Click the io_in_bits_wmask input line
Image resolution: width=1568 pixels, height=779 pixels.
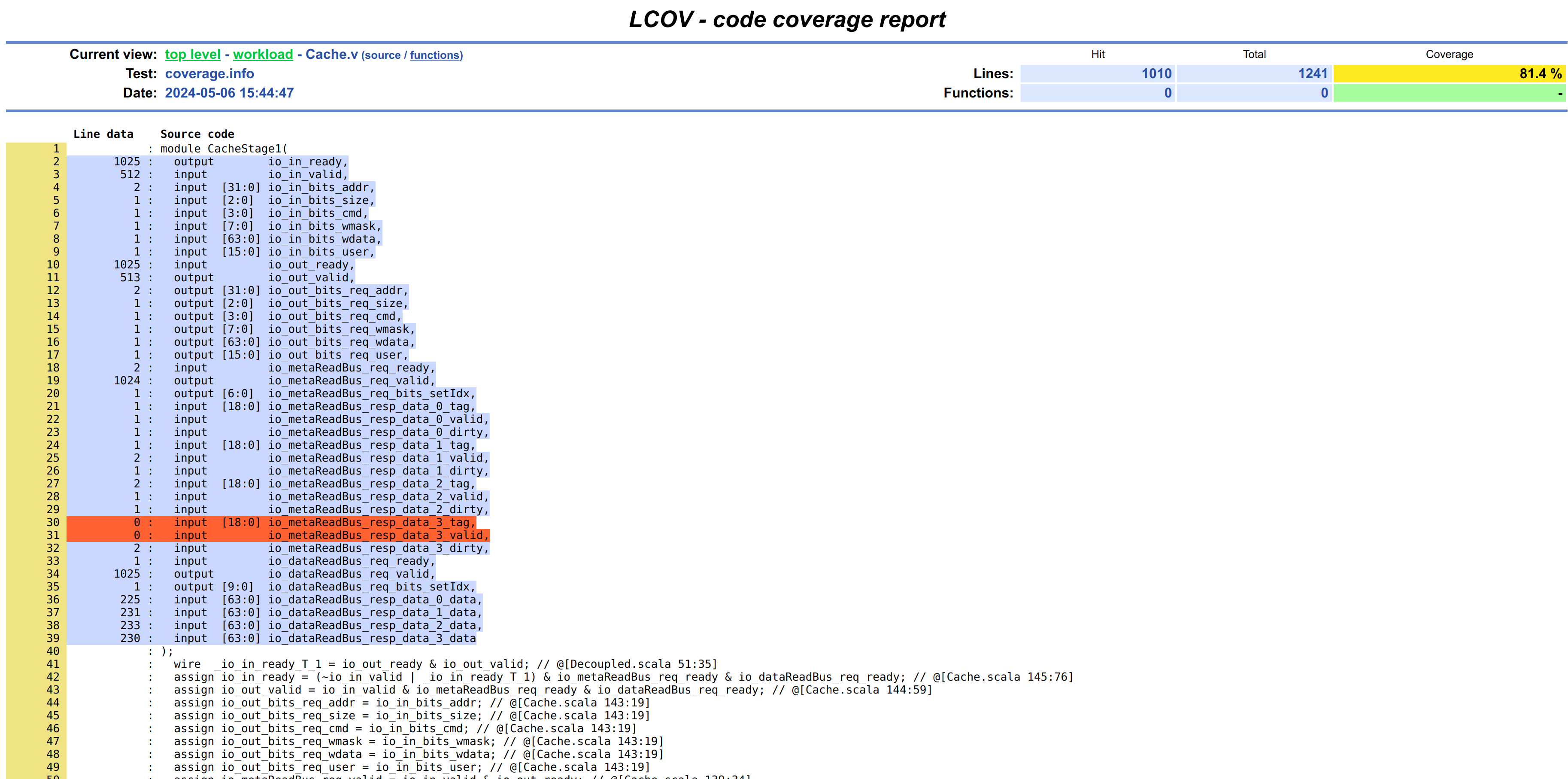pos(278,226)
